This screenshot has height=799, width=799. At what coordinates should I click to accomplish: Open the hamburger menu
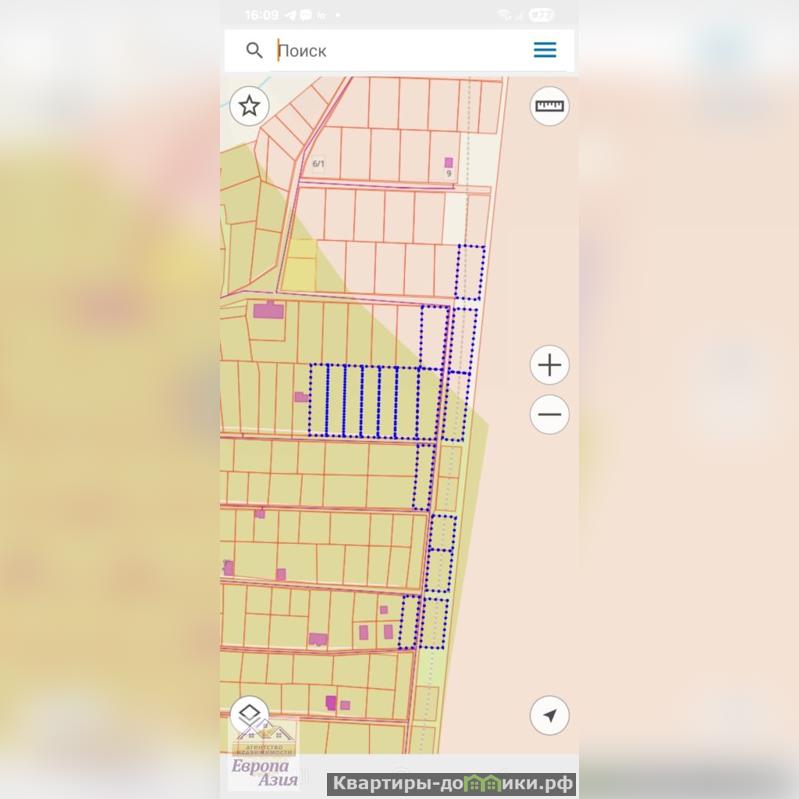pyautogui.click(x=545, y=50)
